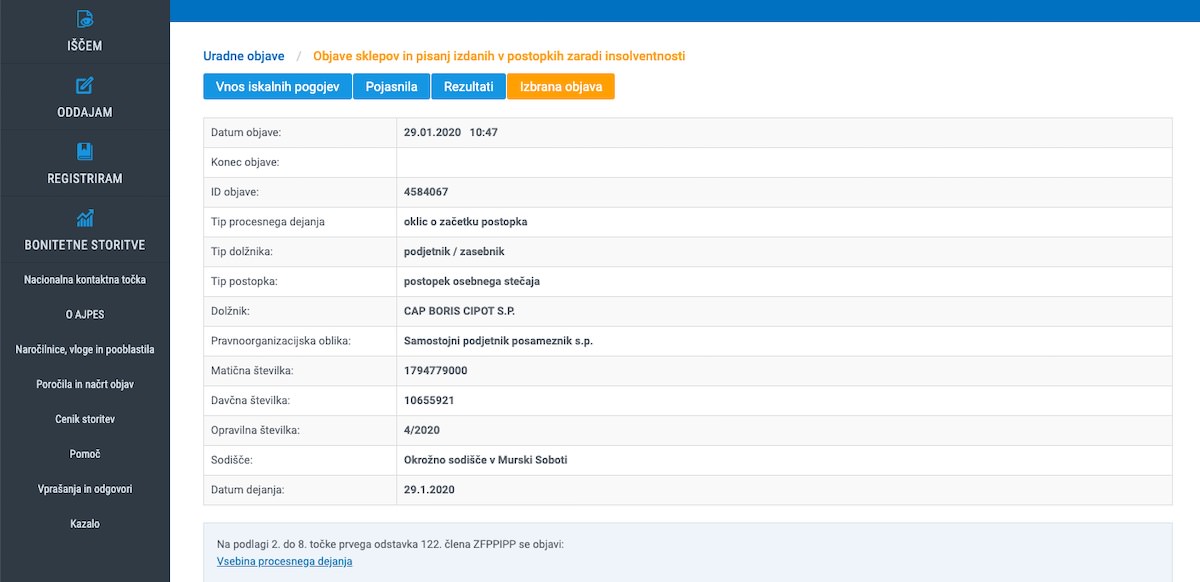Visit Poročila in načrt objav

(85, 385)
